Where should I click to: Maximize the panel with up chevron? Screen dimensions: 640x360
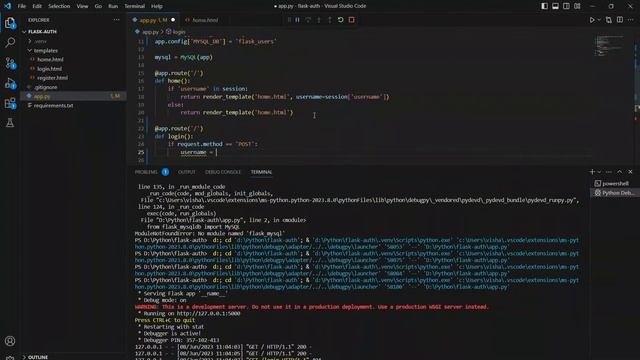point(620,172)
